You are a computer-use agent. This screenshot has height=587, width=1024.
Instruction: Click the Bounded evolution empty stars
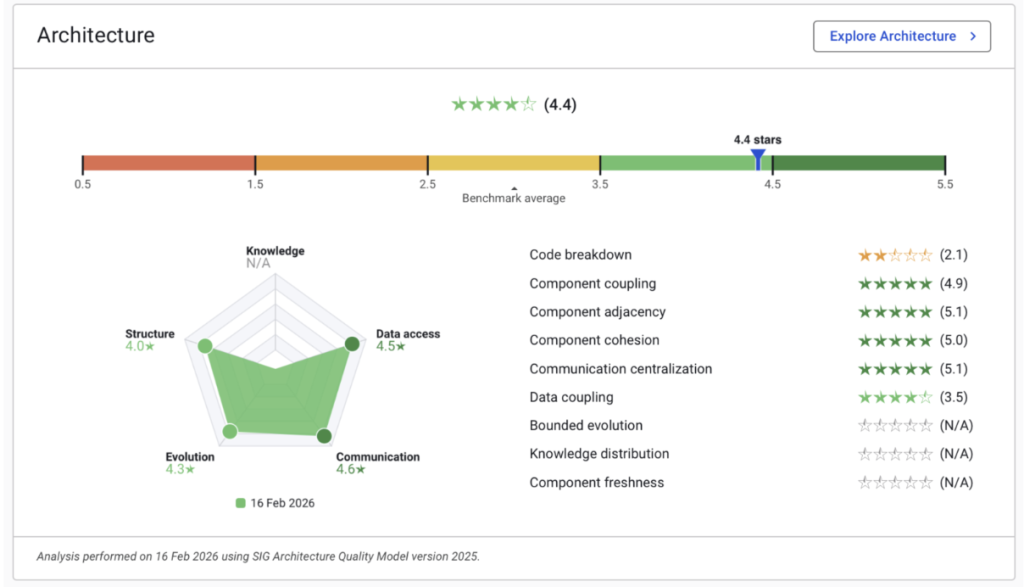click(x=895, y=425)
